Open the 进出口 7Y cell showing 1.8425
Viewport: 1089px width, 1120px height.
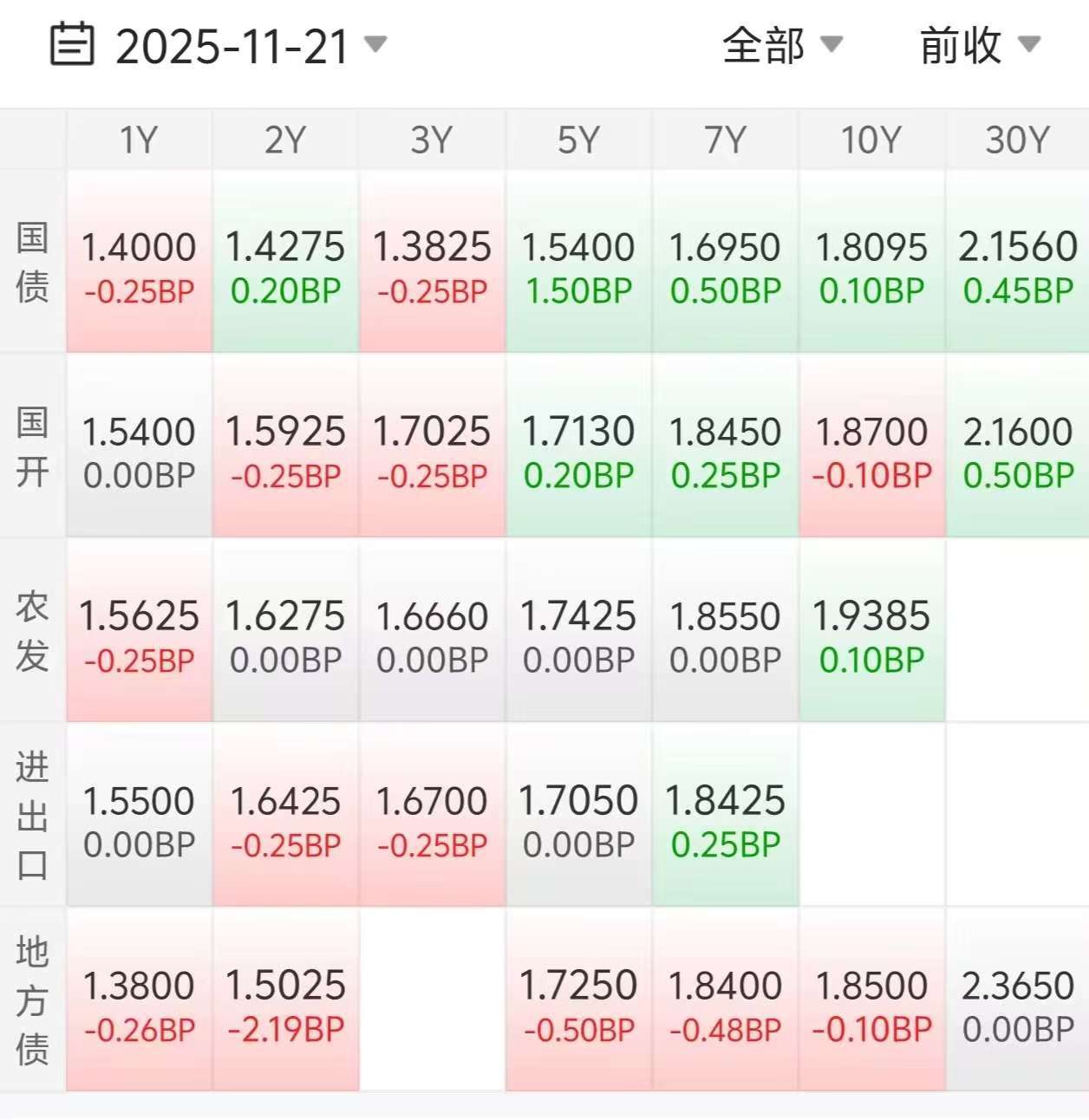coord(725,816)
